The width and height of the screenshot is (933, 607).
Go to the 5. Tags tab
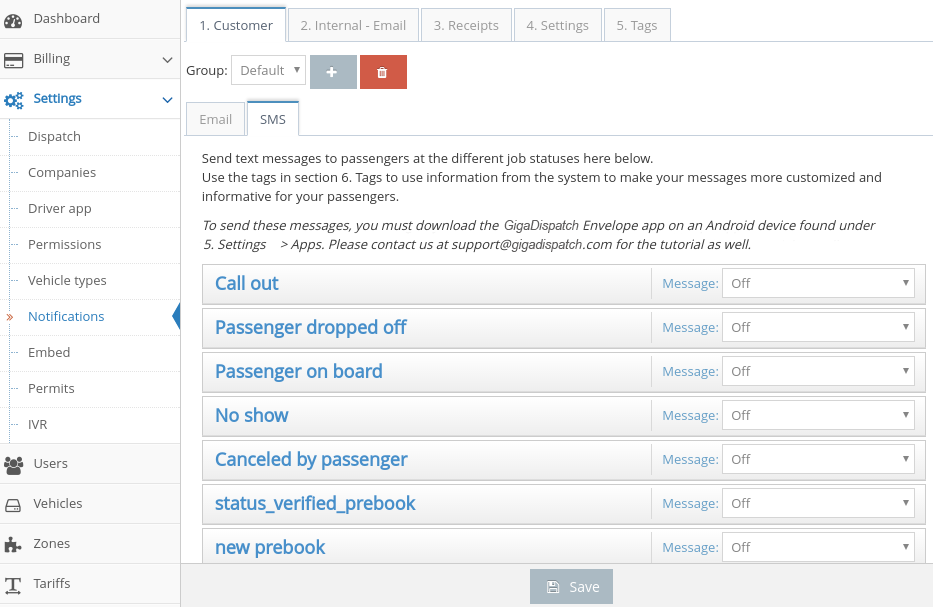click(637, 25)
